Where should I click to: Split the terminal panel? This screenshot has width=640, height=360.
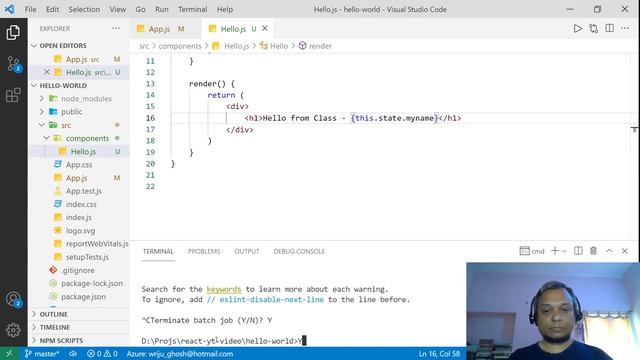pyautogui.click(x=578, y=251)
